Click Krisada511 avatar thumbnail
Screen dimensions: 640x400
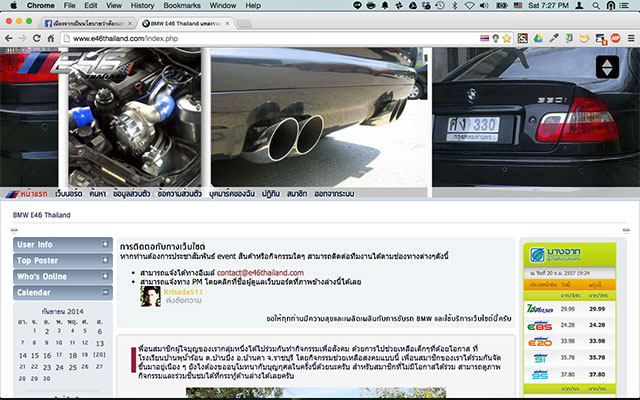click(x=151, y=296)
